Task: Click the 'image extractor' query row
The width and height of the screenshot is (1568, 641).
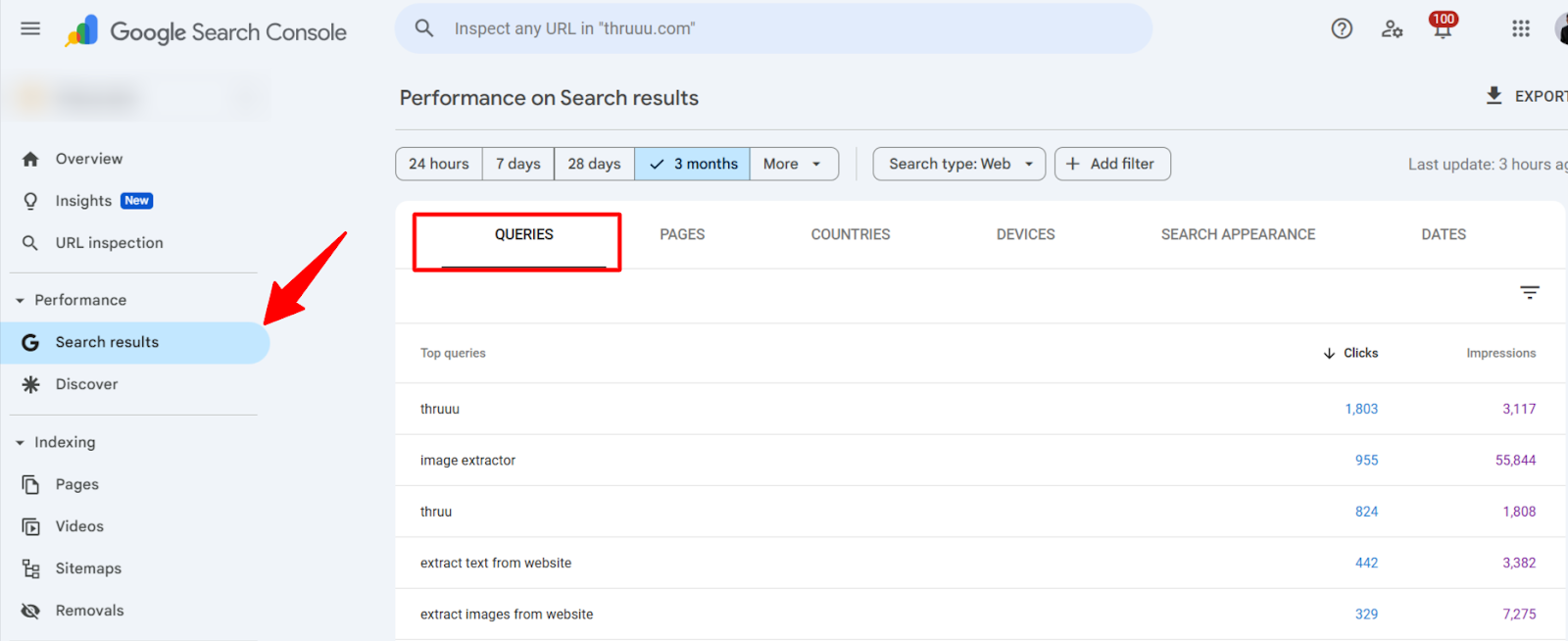Action: point(980,460)
